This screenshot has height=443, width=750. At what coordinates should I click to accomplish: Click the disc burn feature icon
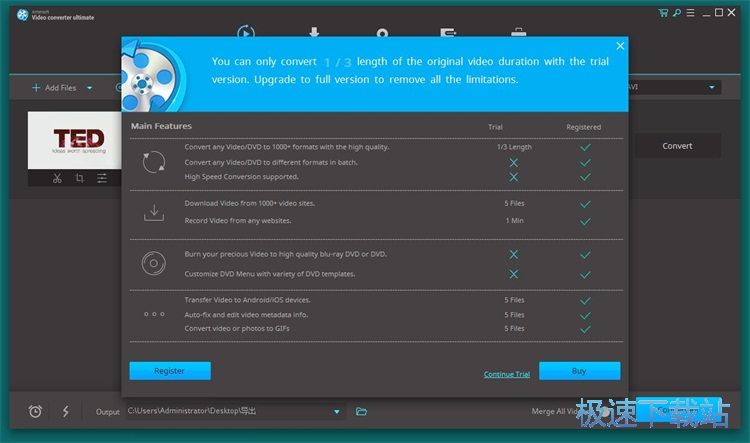coord(154,263)
